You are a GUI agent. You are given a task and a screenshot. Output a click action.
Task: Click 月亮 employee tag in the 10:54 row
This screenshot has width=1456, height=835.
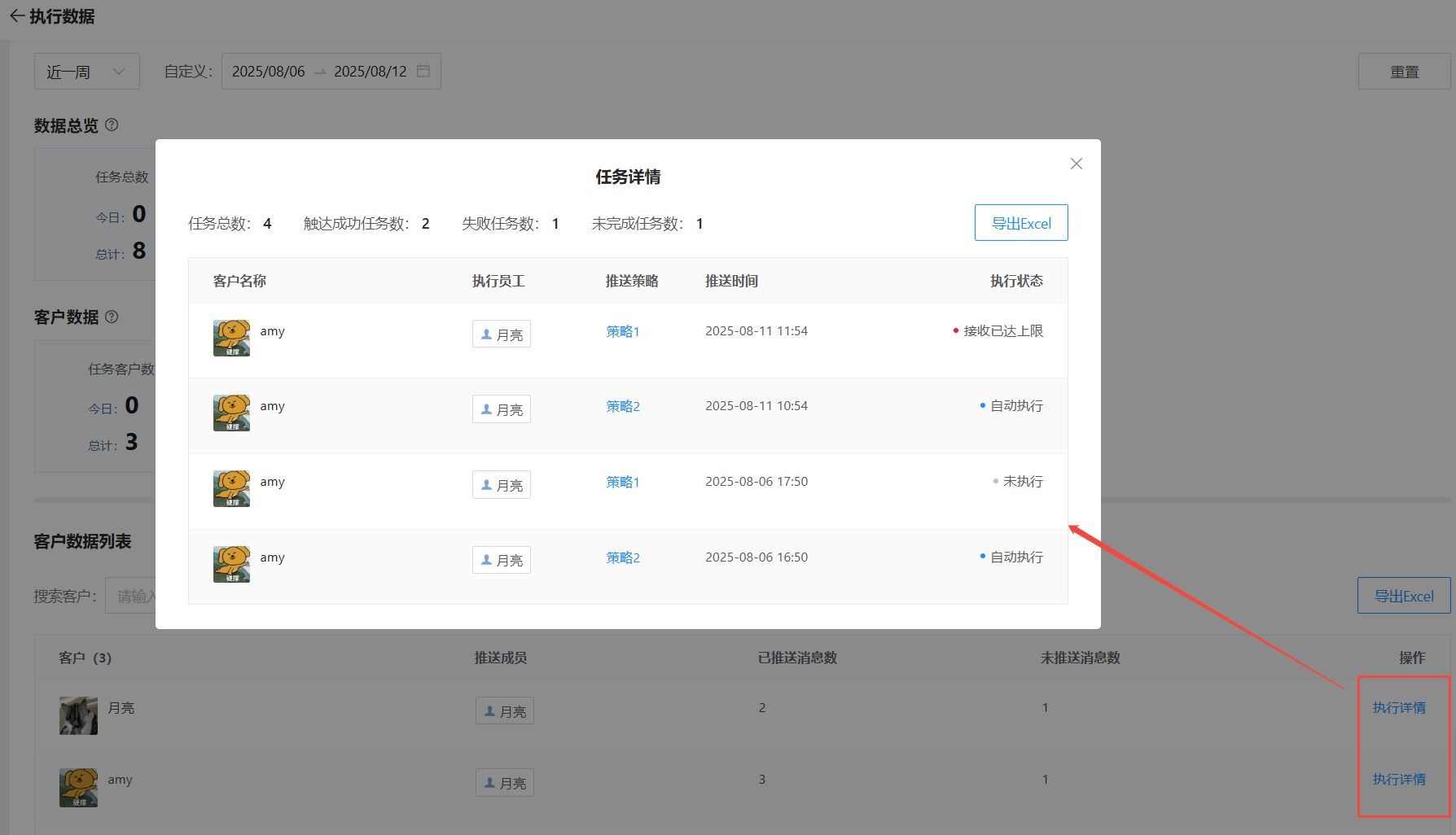click(x=502, y=409)
